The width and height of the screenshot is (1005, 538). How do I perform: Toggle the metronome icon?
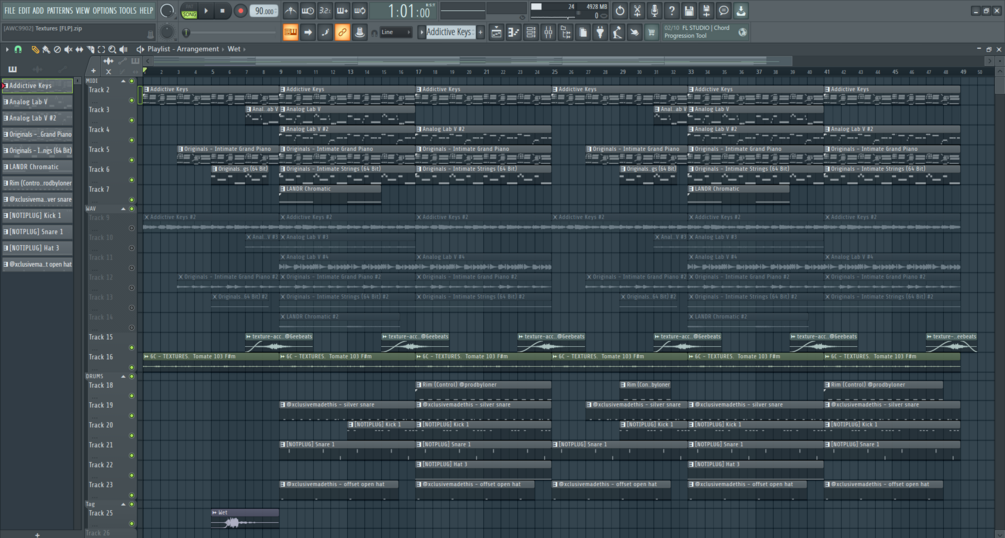click(x=290, y=11)
